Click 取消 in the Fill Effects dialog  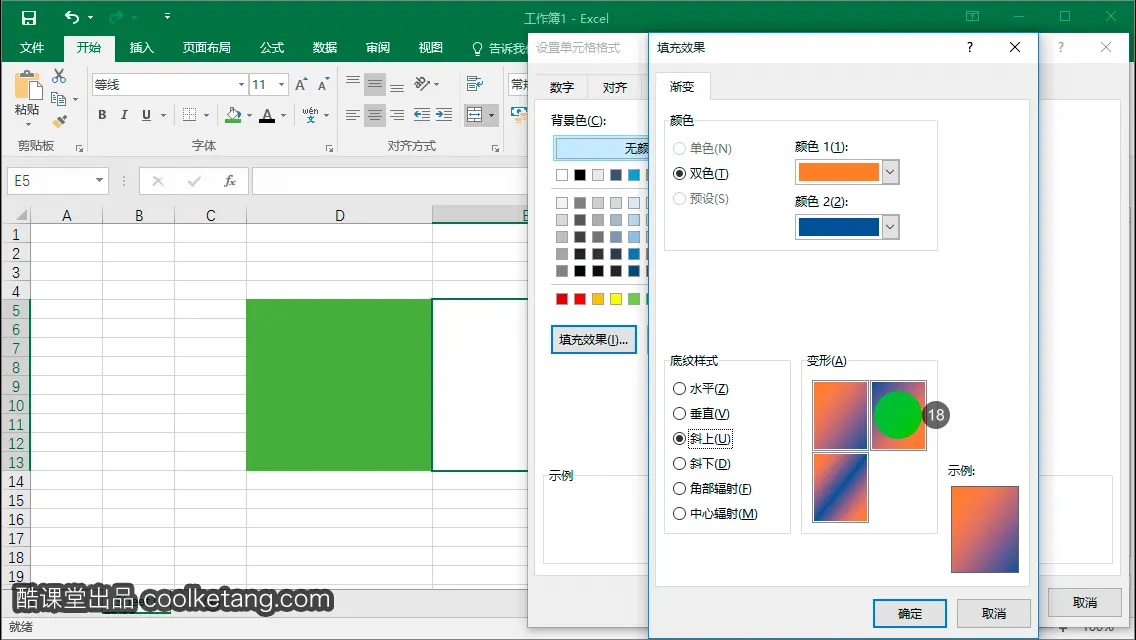click(993, 613)
